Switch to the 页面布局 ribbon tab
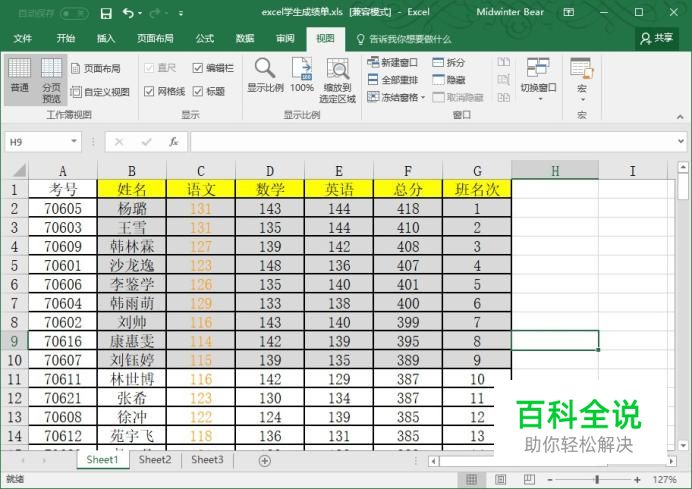The height and width of the screenshot is (489, 692). pyautogui.click(x=155, y=38)
